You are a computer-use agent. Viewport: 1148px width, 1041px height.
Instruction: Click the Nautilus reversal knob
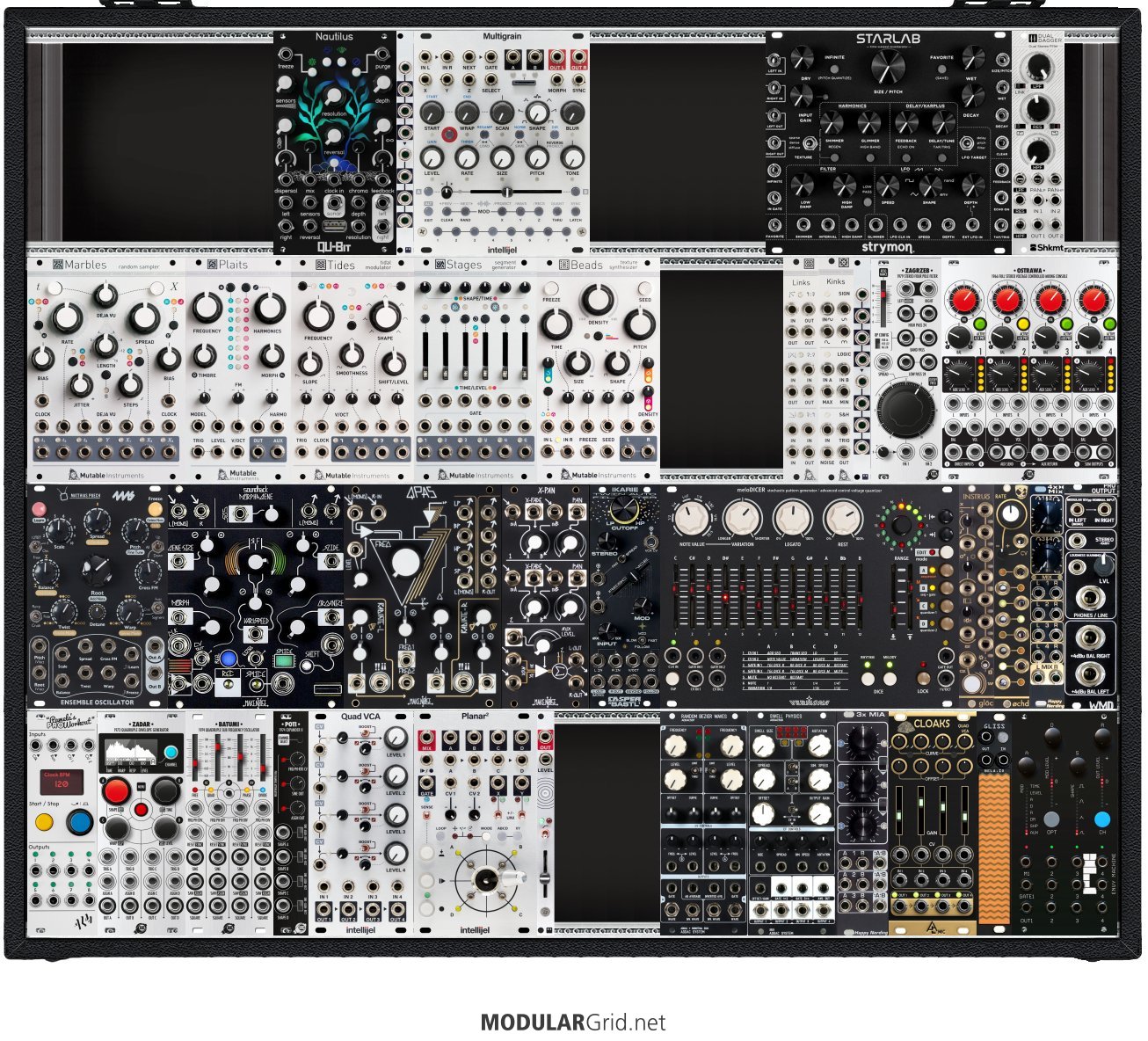coord(335,136)
